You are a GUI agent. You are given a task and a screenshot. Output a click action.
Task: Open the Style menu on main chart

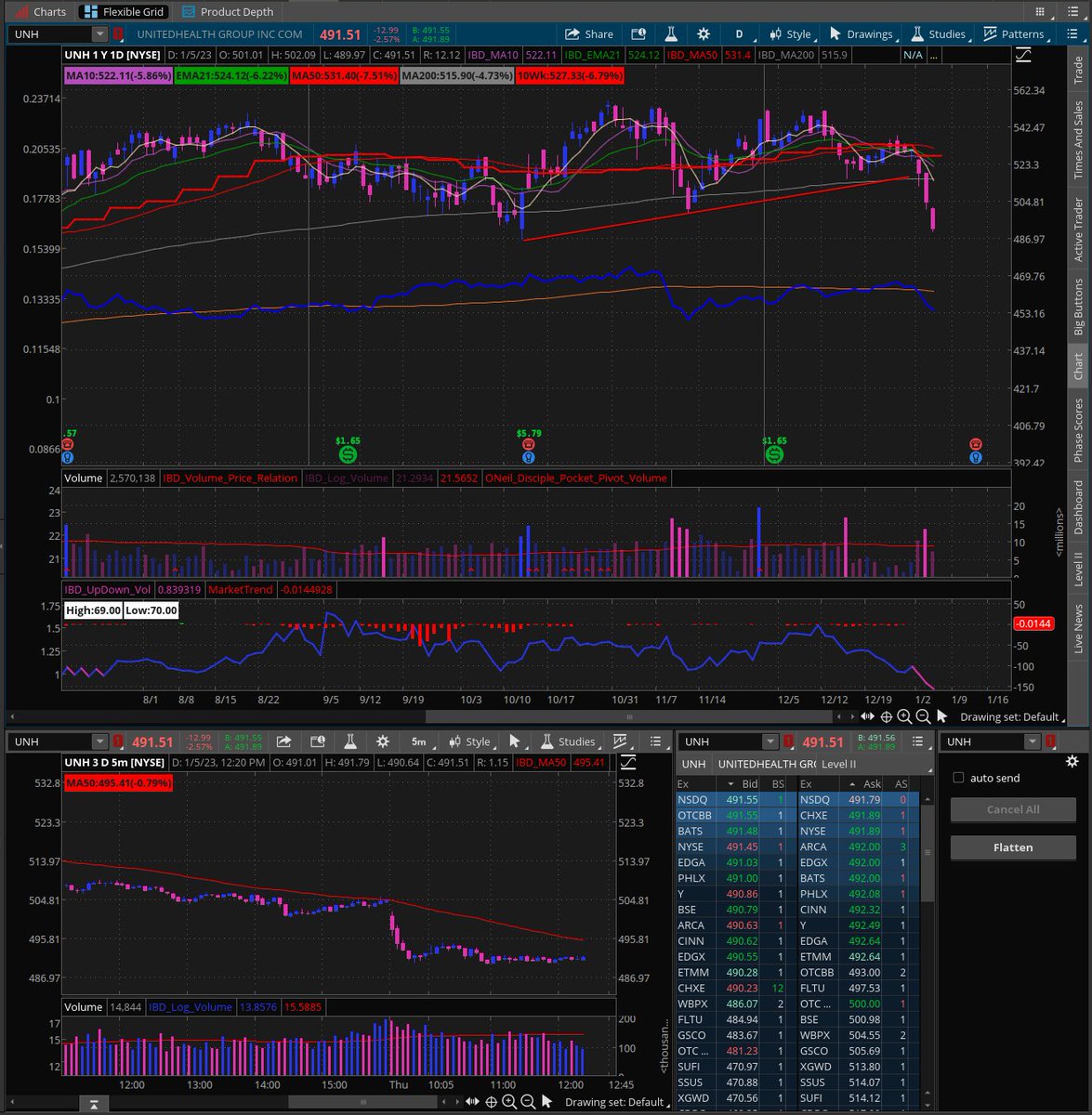790,34
